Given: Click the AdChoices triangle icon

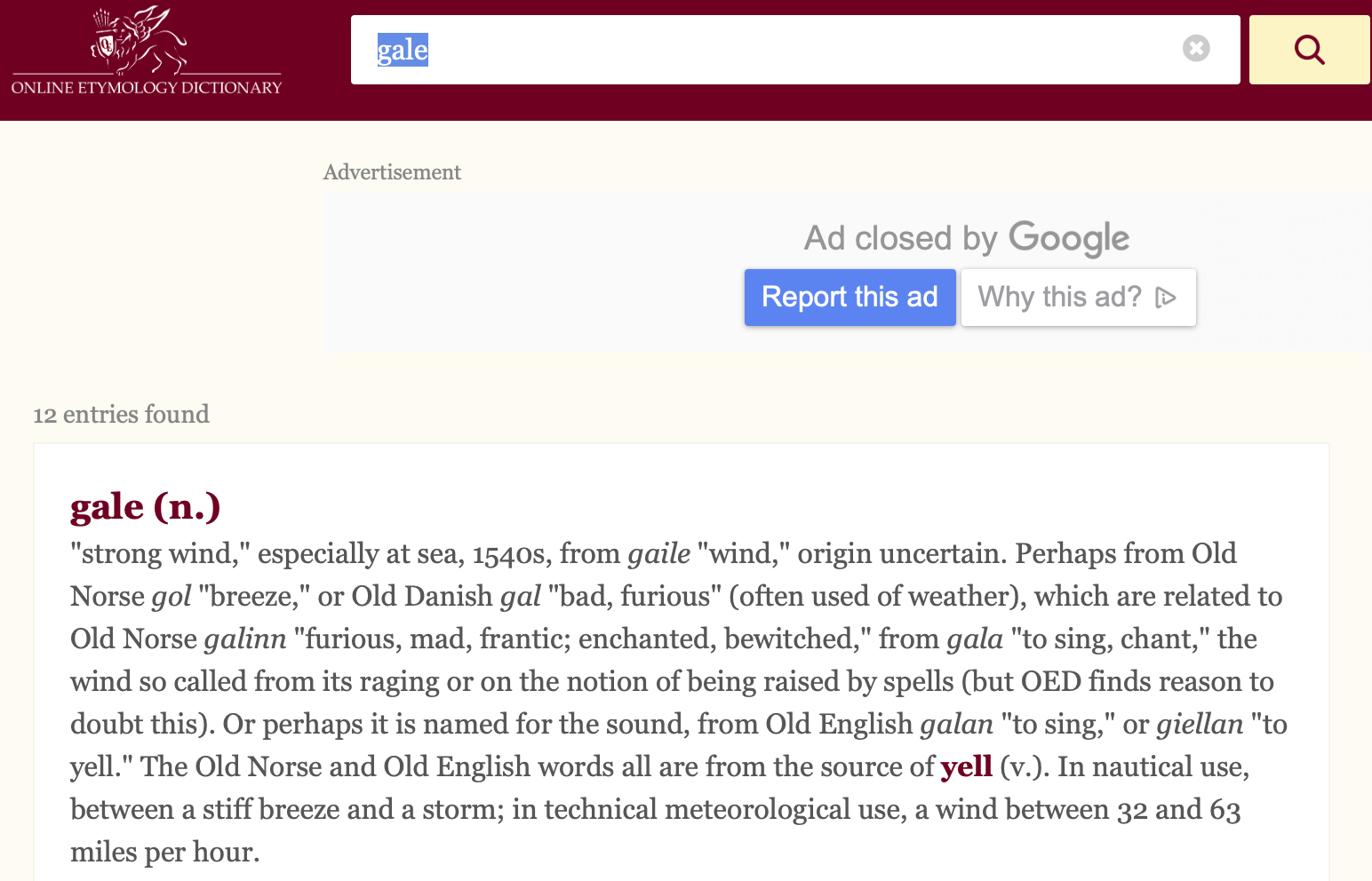Looking at the screenshot, I should (1166, 298).
